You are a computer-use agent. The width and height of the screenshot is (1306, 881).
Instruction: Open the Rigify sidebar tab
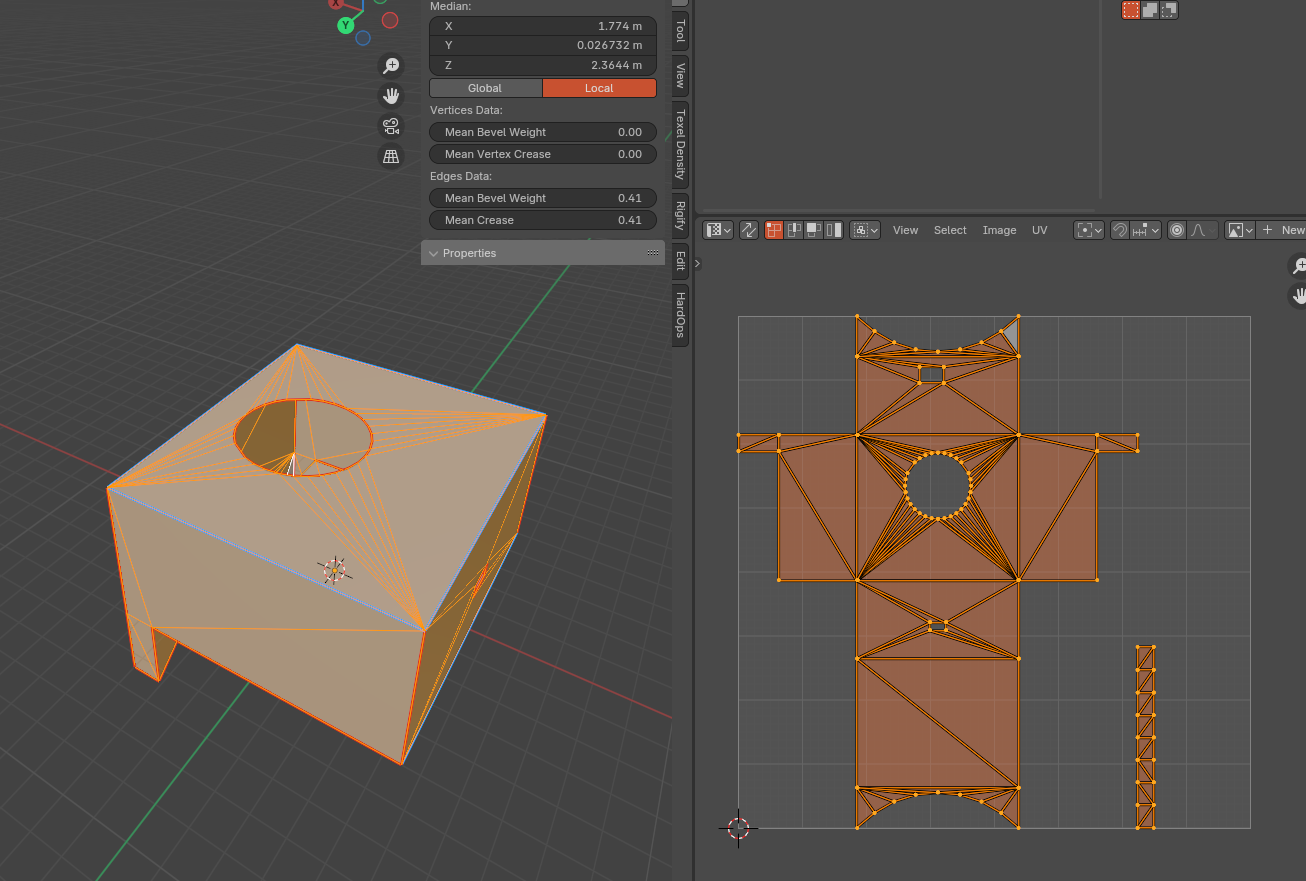[x=680, y=215]
